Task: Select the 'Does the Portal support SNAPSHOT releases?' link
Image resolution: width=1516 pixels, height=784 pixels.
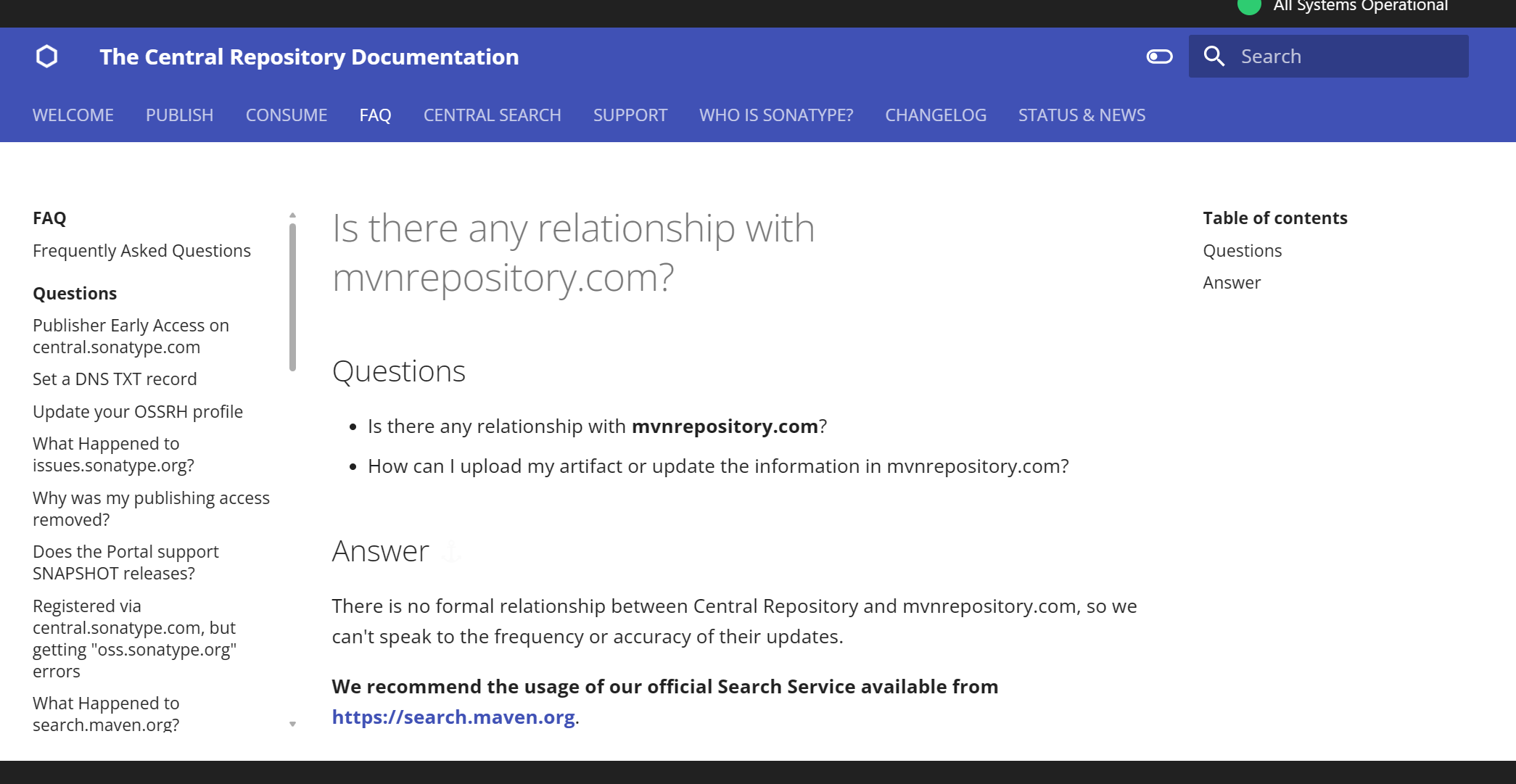Action: [125, 563]
